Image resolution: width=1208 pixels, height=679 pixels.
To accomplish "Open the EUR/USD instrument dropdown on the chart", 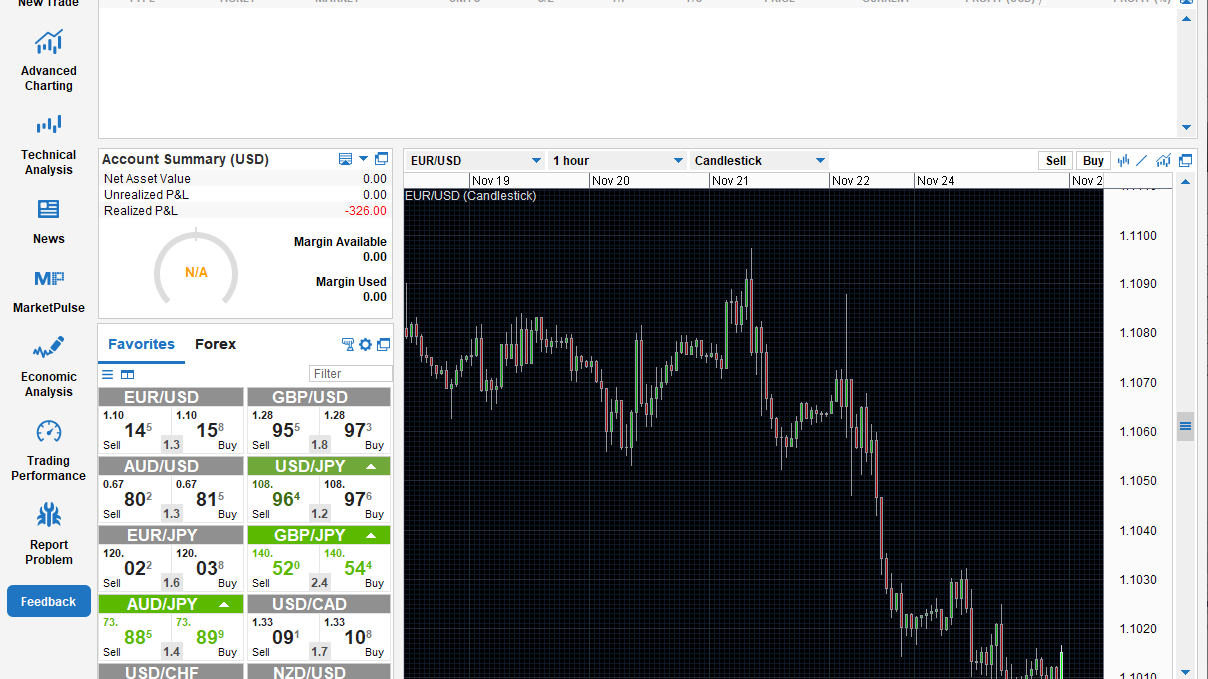I will click(475, 160).
